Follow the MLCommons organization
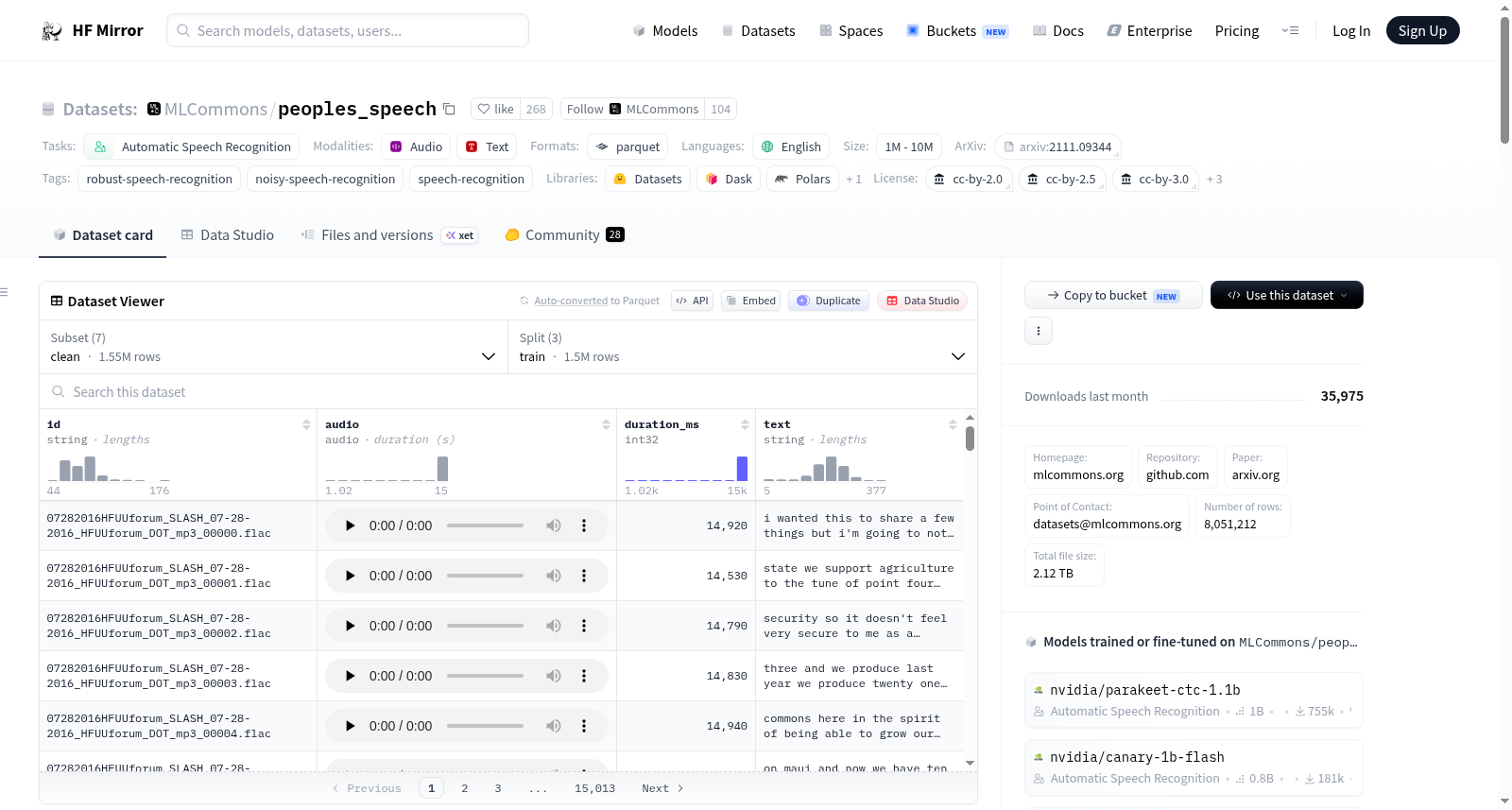The height and width of the screenshot is (810, 1512). tap(632, 109)
